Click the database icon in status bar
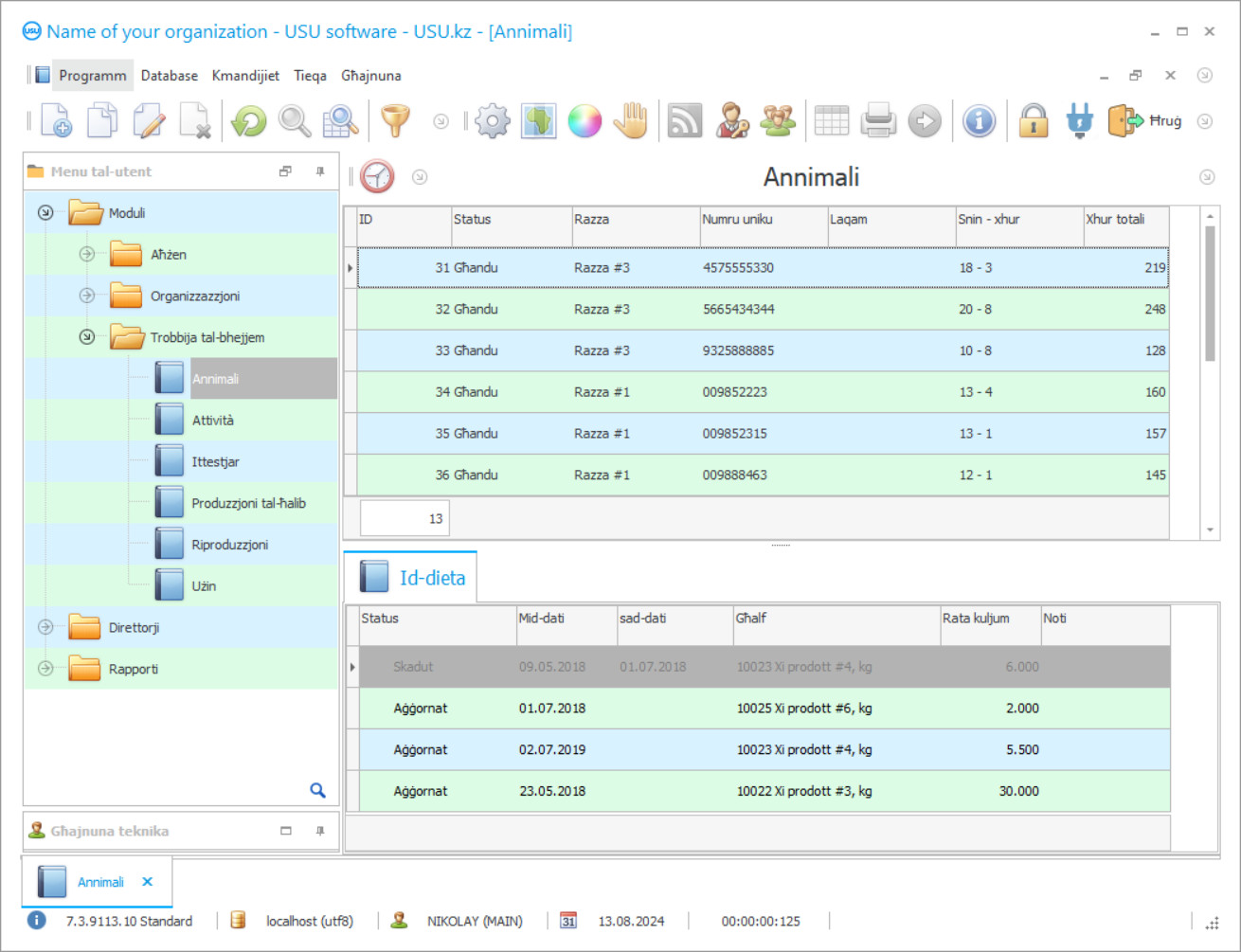1241x952 pixels. pyautogui.click(x=239, y=921)
